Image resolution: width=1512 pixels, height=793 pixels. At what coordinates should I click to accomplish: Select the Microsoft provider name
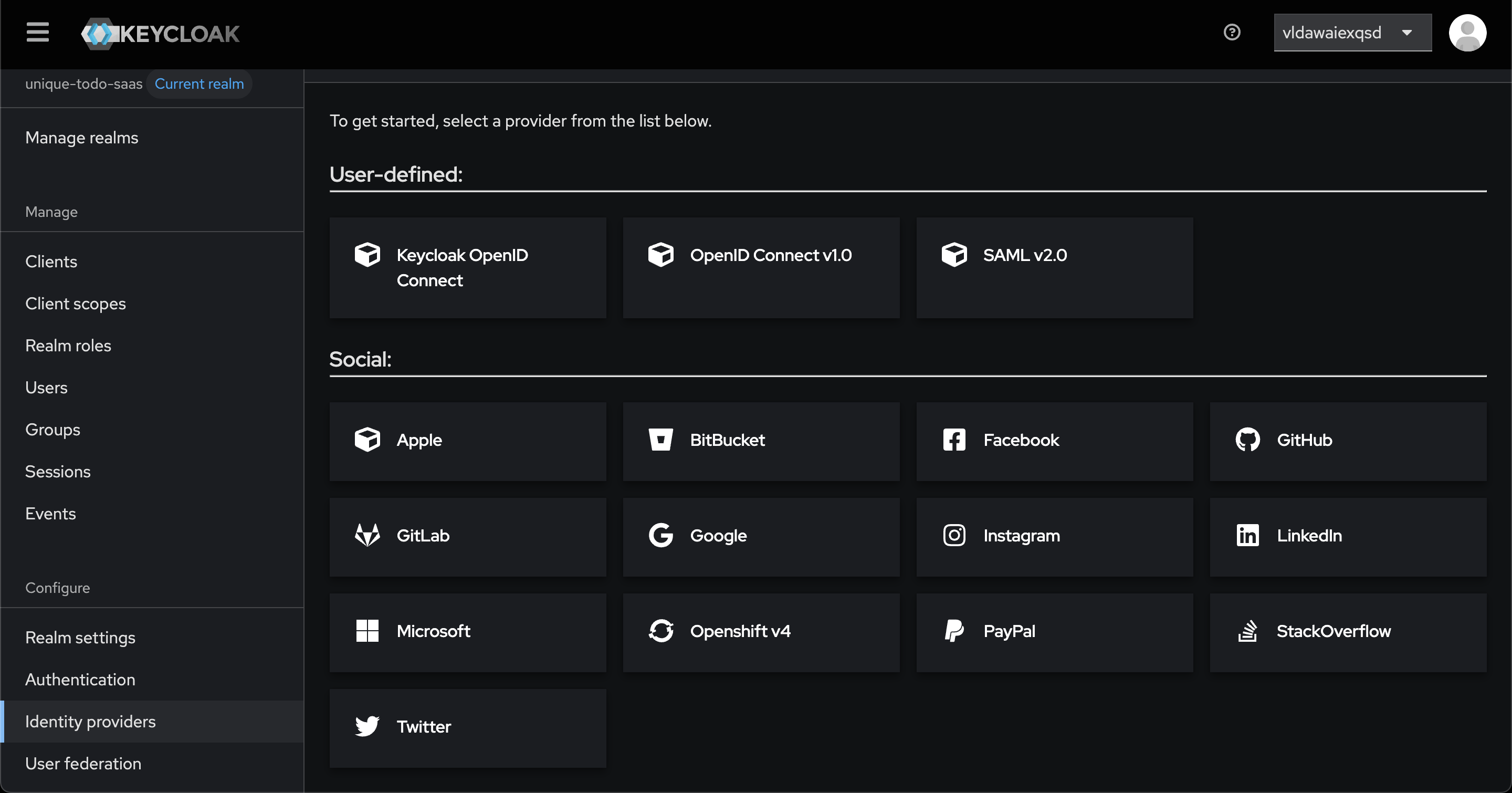point(433,631)
